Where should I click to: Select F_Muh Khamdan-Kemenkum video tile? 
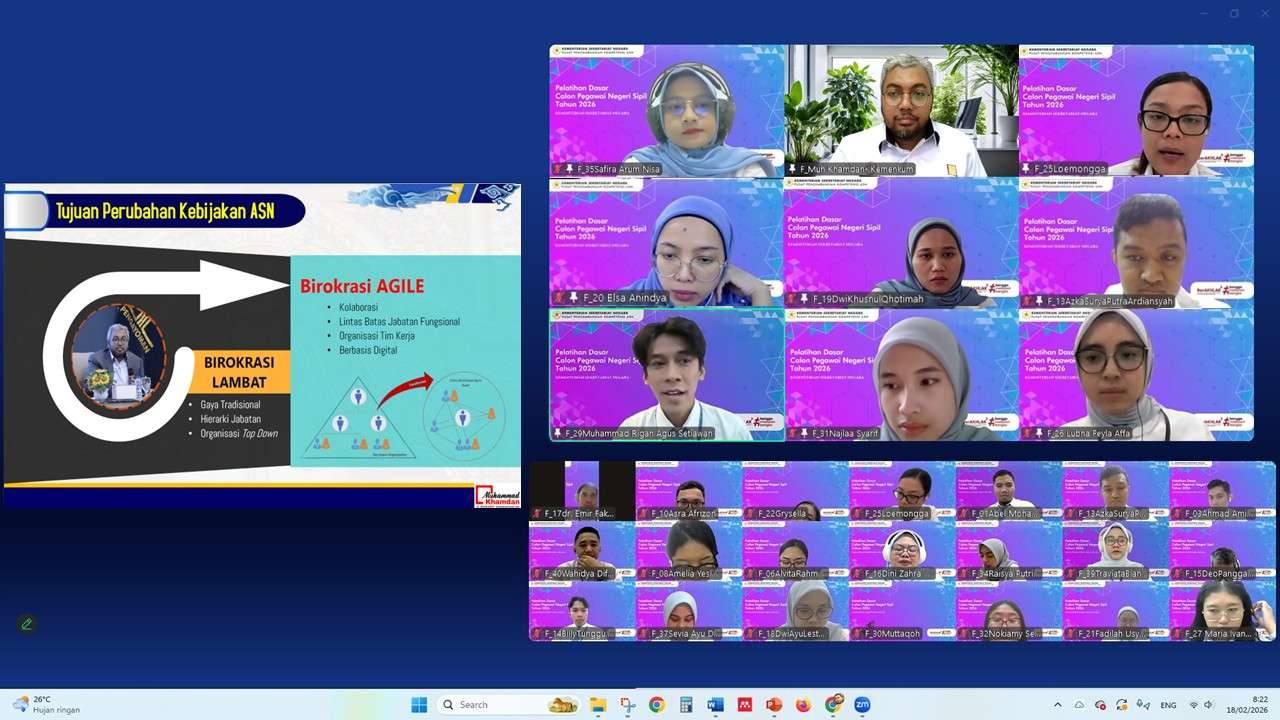[x=900, y=110]
